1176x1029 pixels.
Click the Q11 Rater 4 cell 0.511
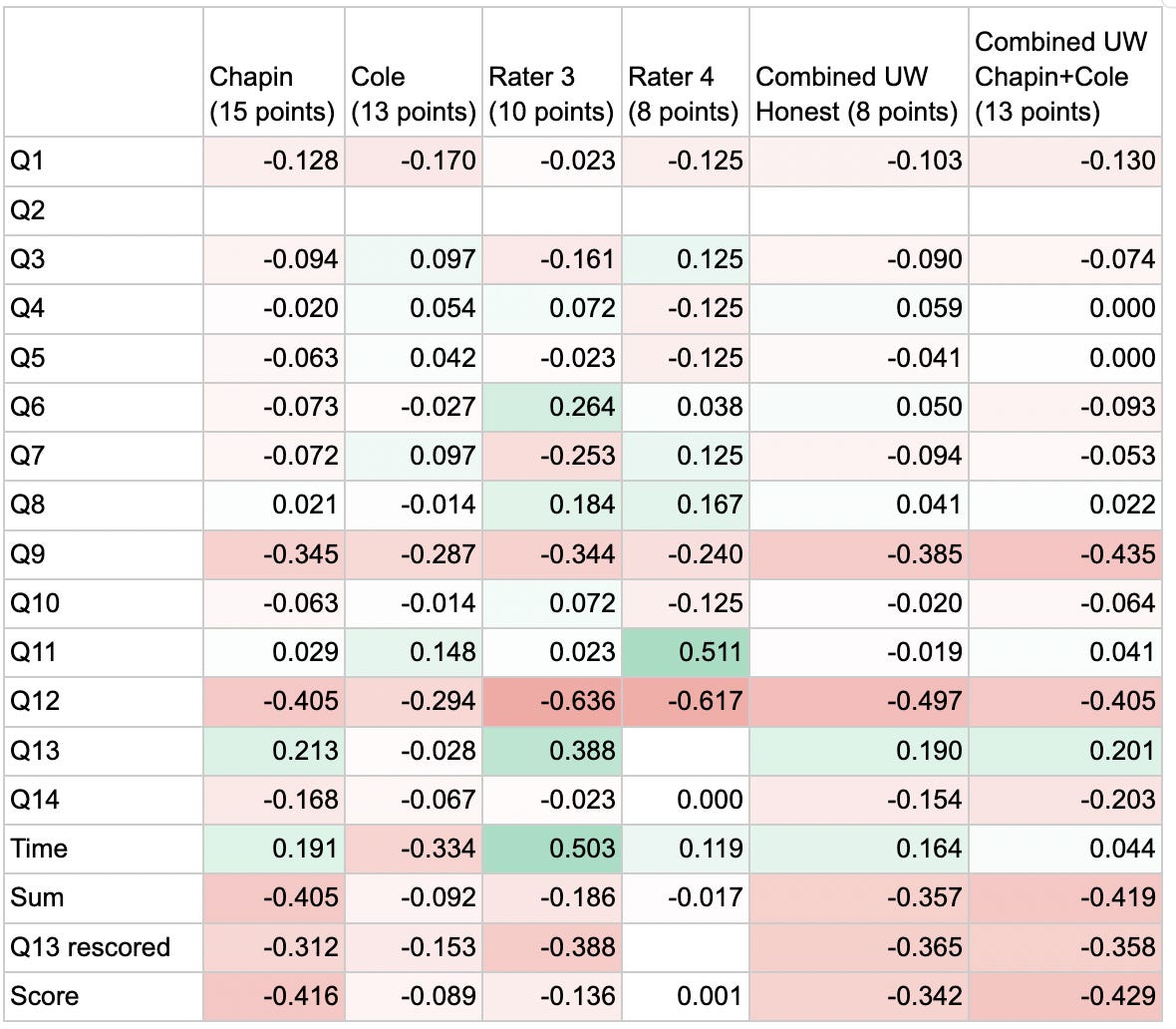[685, 652]
